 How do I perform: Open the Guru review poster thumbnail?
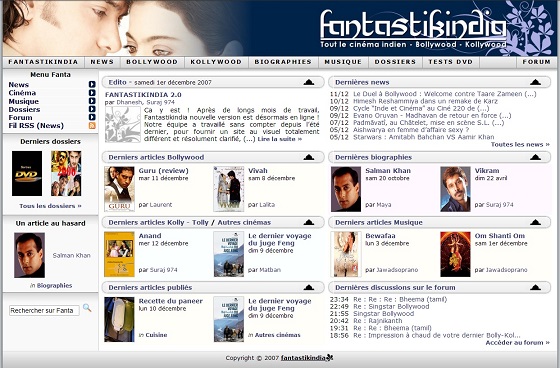pos(119,189)
